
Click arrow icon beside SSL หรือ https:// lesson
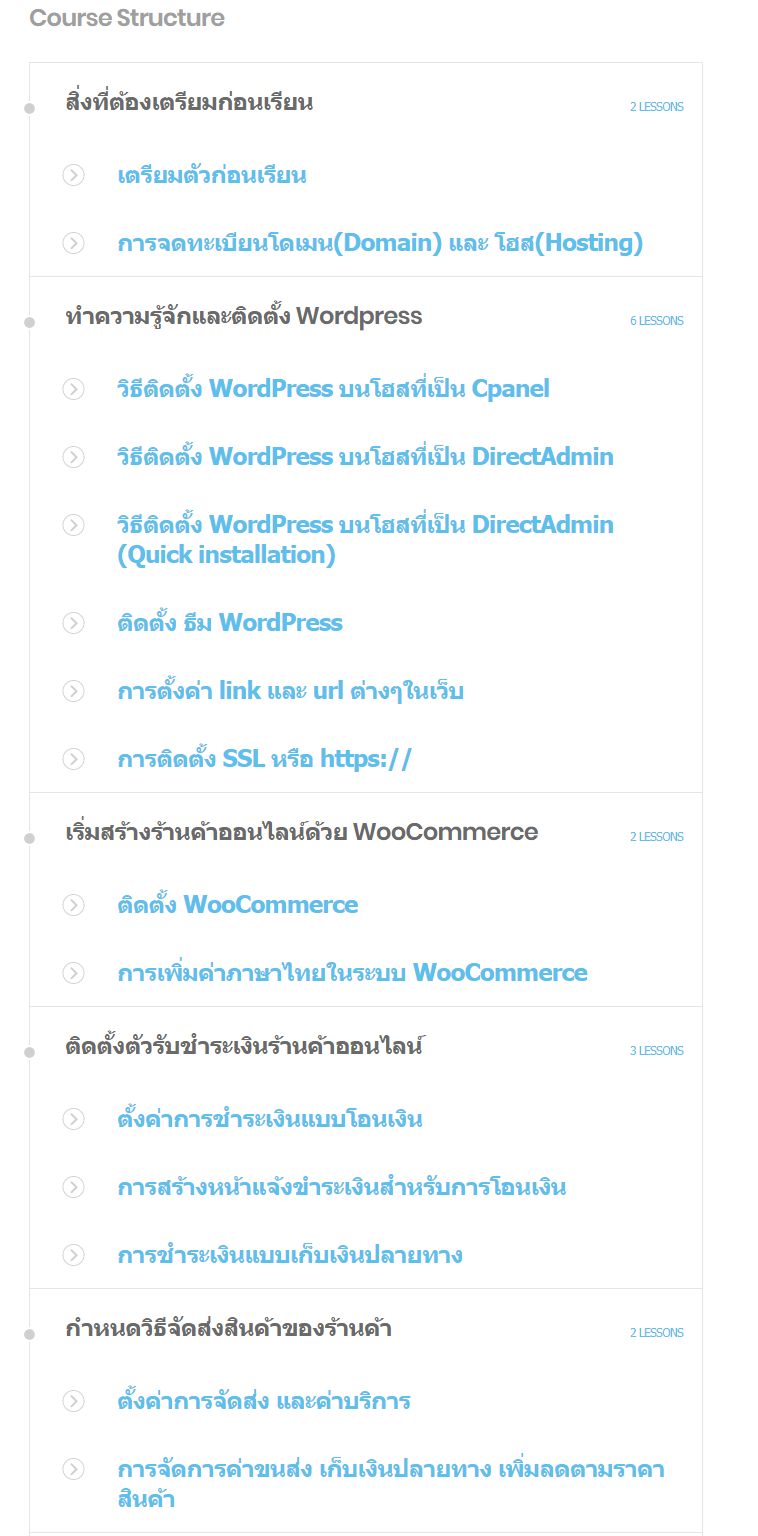click(x=73, y=759)
